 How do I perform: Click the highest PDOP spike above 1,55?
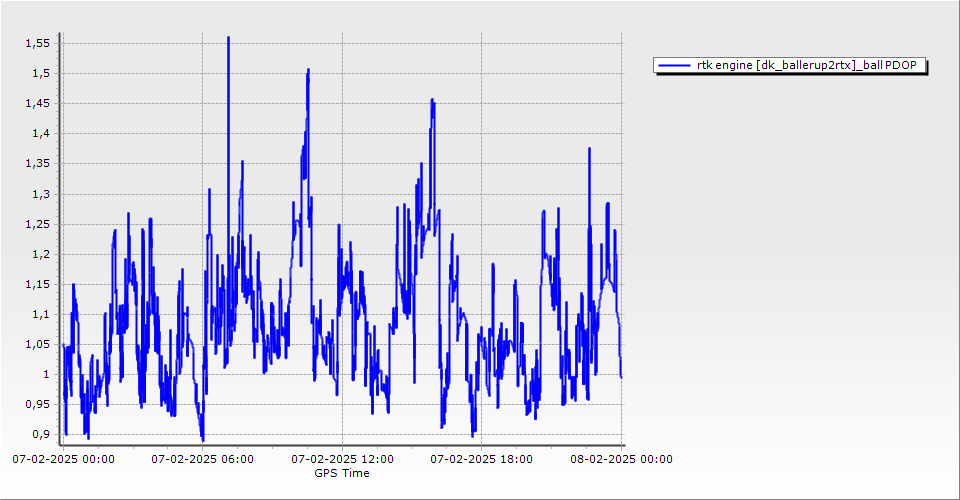pyautogui.click(x=228, y=38)
